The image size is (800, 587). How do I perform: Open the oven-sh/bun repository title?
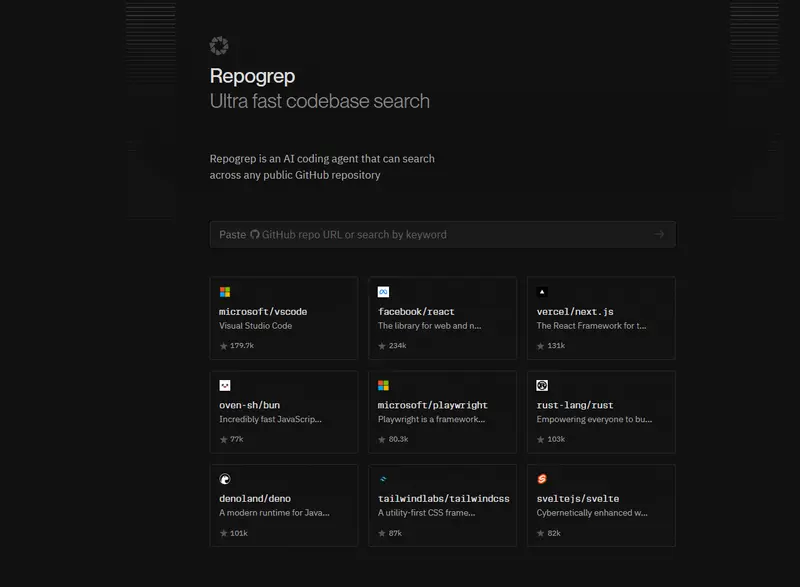[249, 405]
